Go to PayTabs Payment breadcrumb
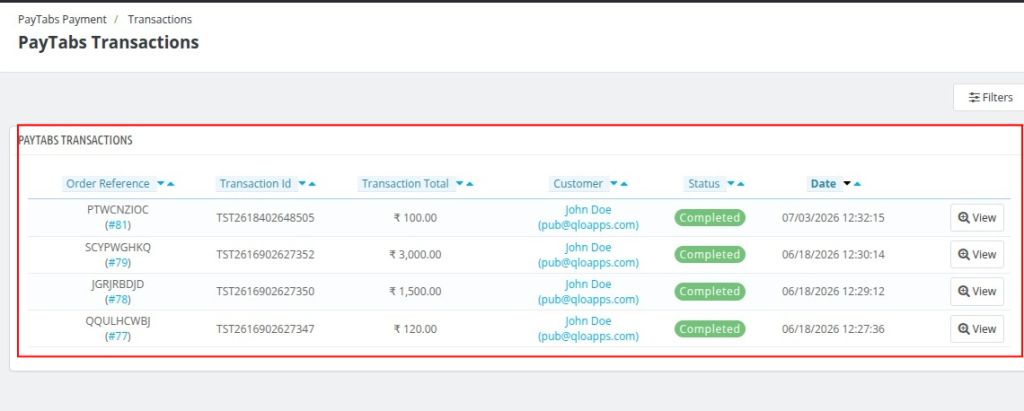Image resolution: width=1024 pixels, height=411 pixels. coord(62,20)
